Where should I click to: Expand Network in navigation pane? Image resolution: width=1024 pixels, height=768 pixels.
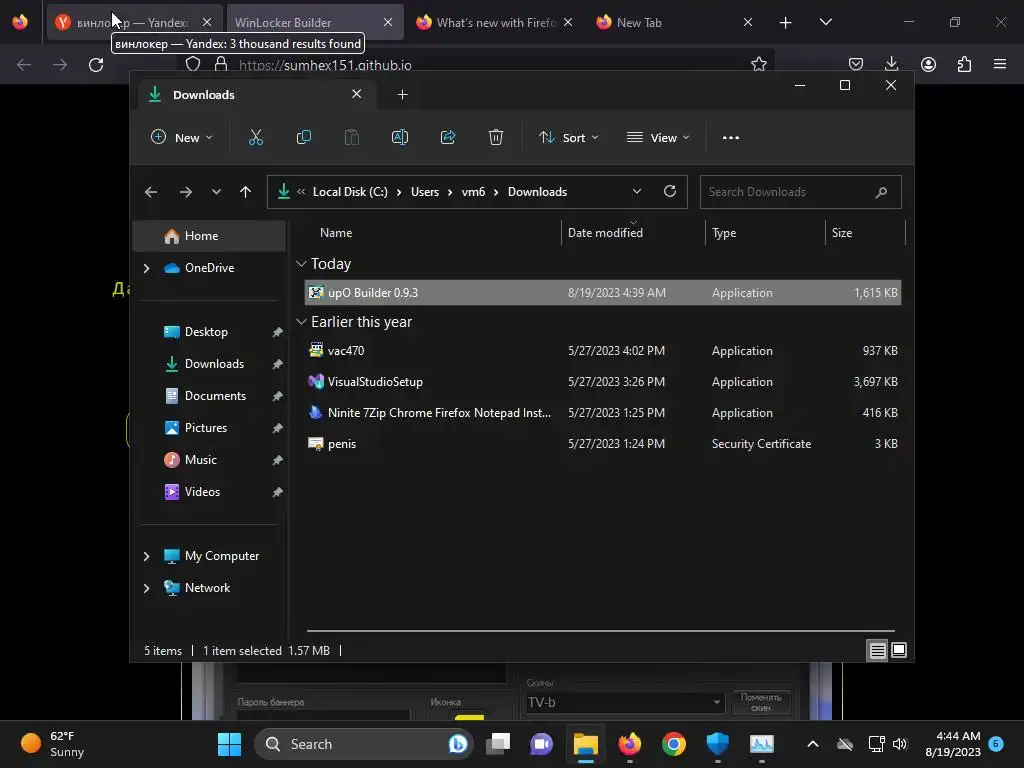click(146, 588)
